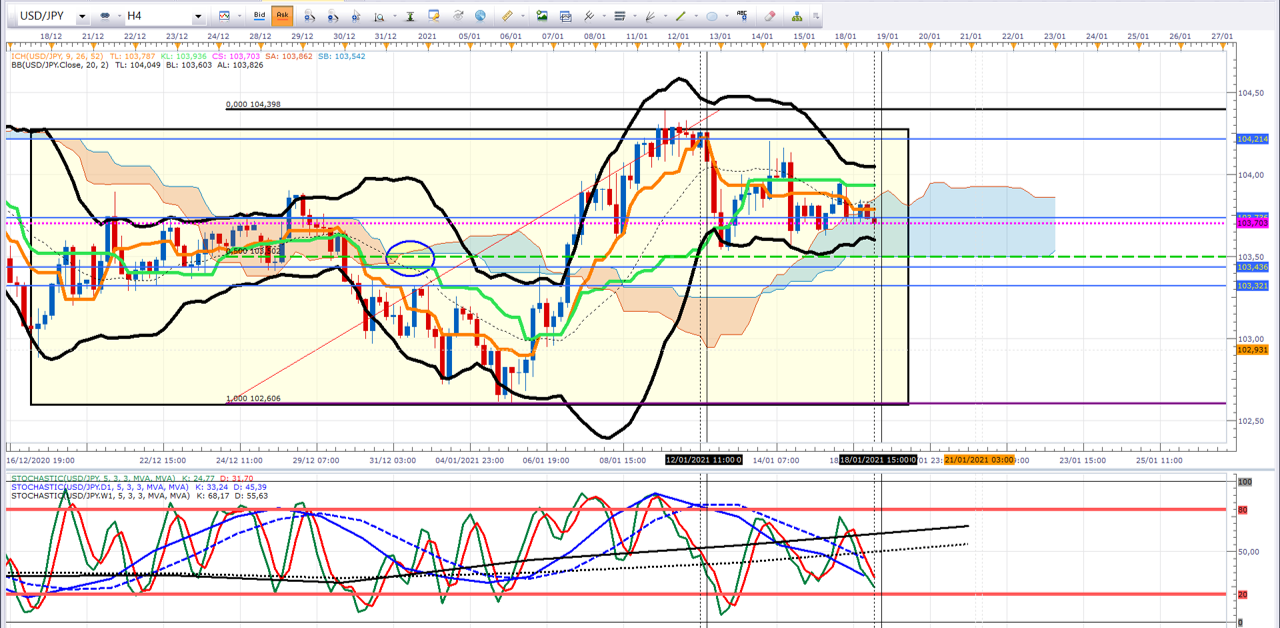1280x628 pixels.
Task: Expand the horizontal lines tool dropdown arrow
Action: [x=634, y=17]
